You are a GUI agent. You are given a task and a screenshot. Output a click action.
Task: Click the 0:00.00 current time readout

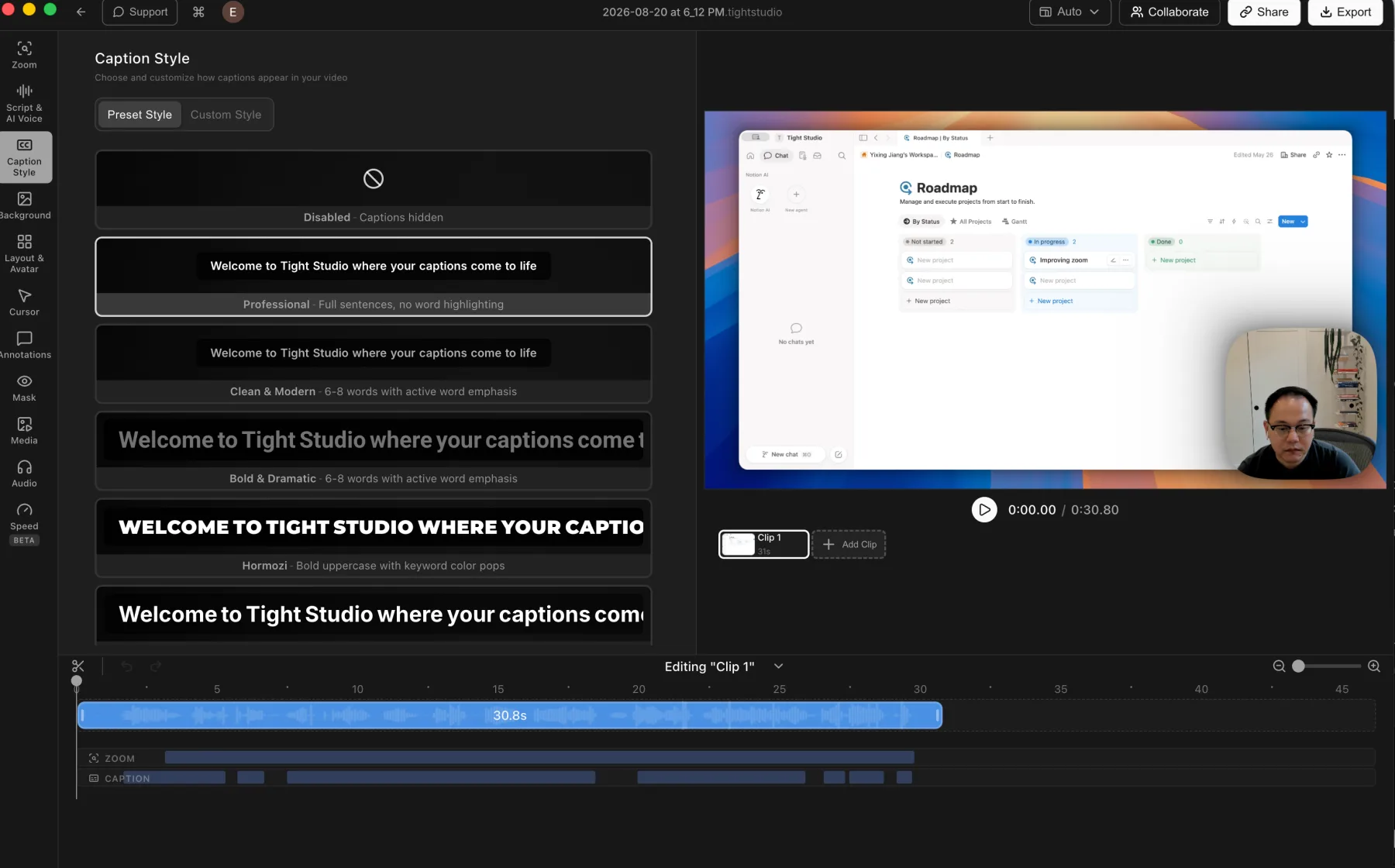(x=1032, y=510)
